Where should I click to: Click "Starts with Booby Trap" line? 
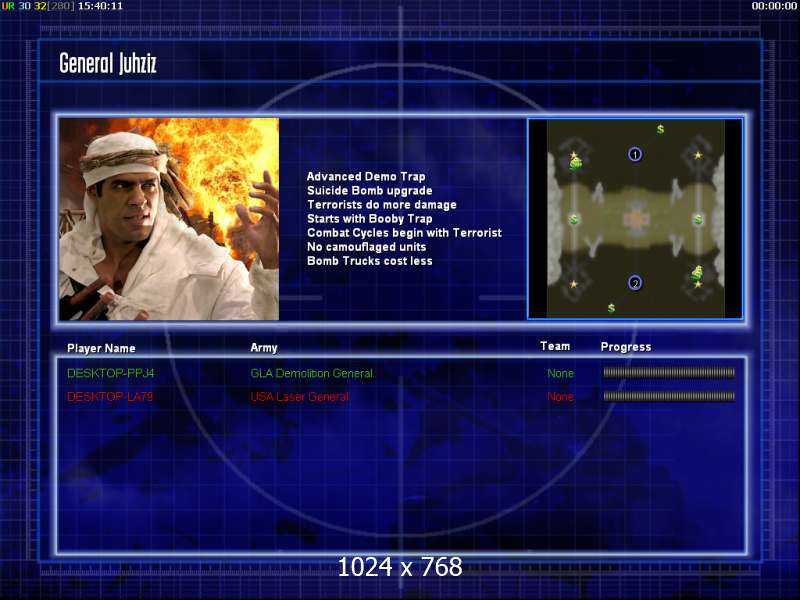tap(369, 219)
